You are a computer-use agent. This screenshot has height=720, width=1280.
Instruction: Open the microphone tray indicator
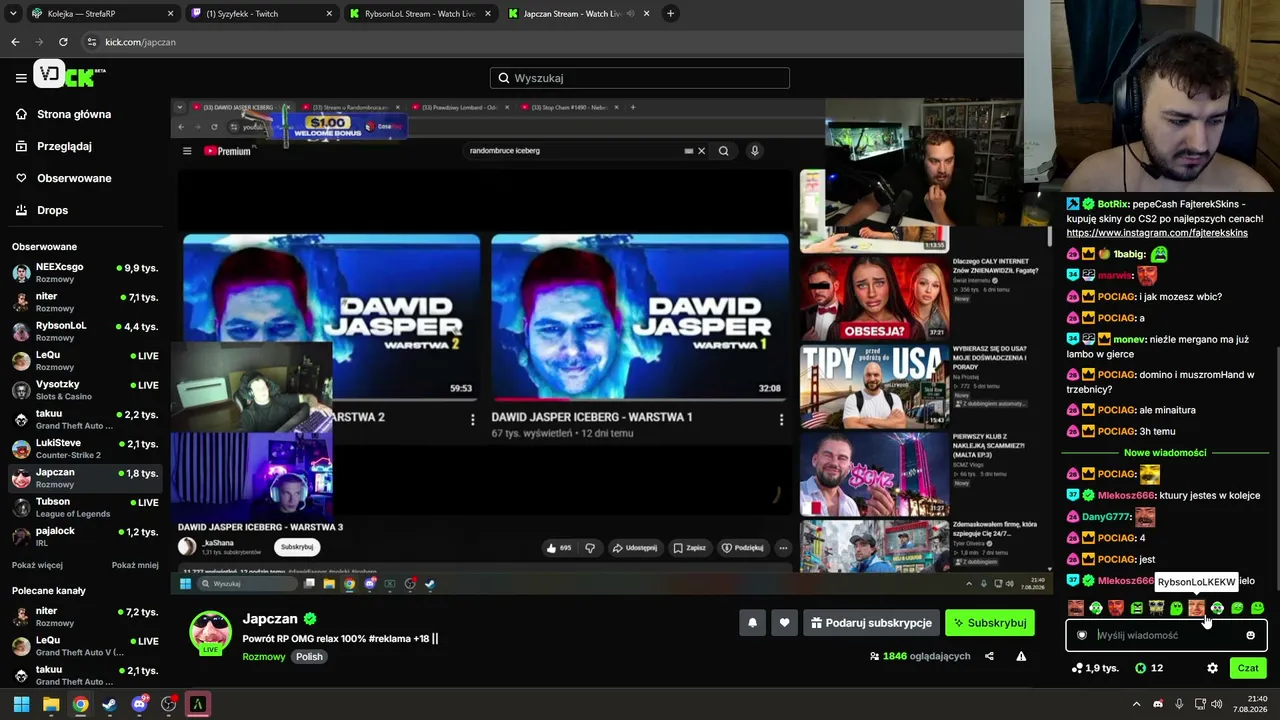click(1179, 704)
